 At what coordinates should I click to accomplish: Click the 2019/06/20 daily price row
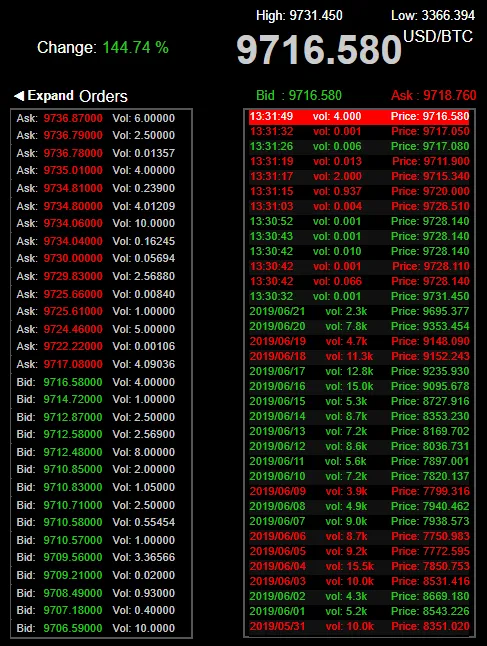coord(359,326)
